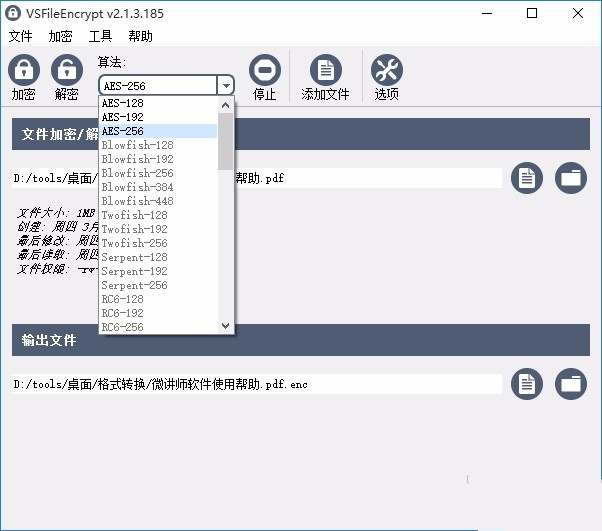Click the list scrollbar up arrow
Screen dimensions: 602x531
tap(225, 105)
